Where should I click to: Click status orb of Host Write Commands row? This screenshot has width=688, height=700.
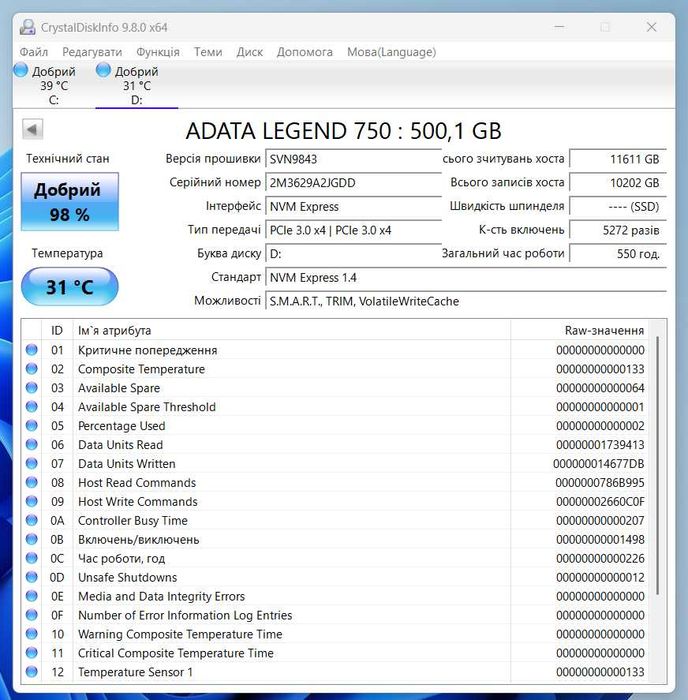(x=32, y=501)
